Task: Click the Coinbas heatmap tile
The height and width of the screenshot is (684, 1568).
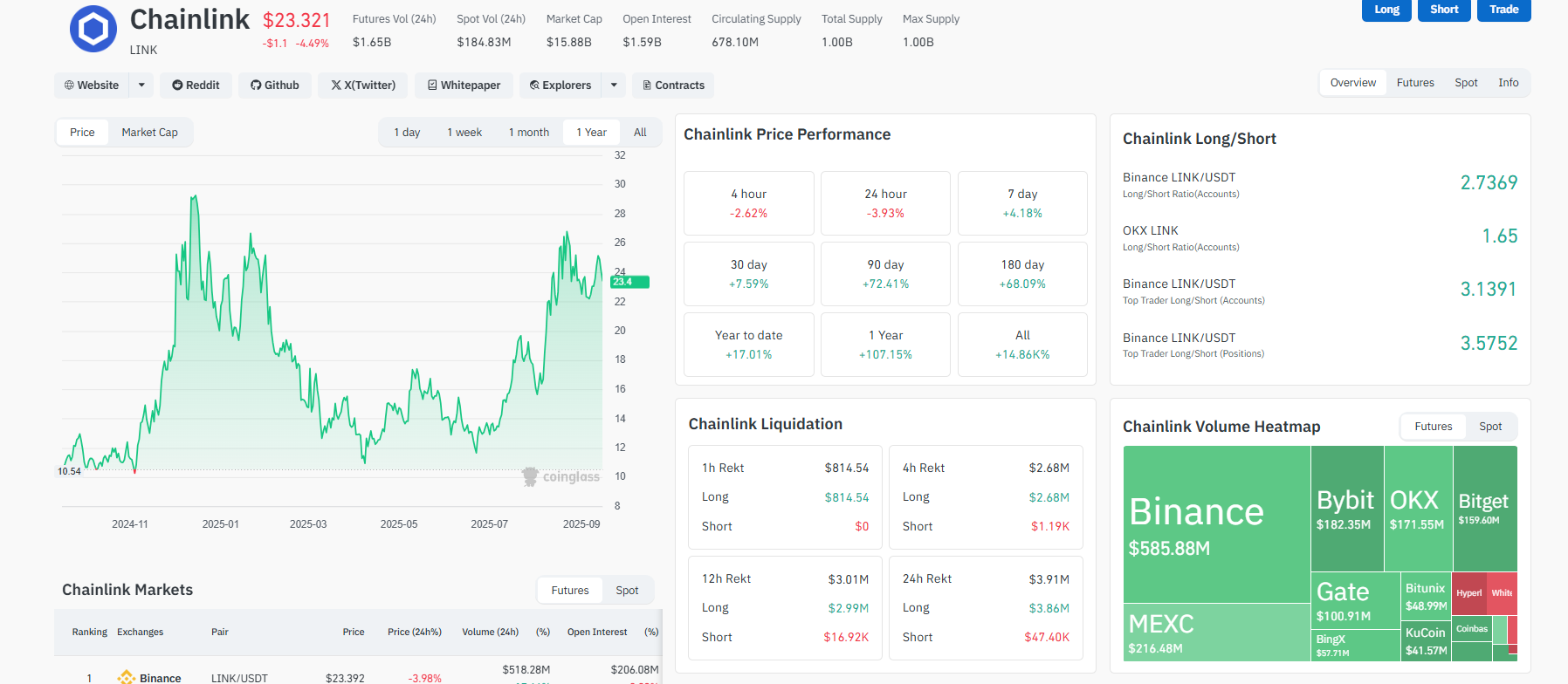Action: tap(1472, 629)
